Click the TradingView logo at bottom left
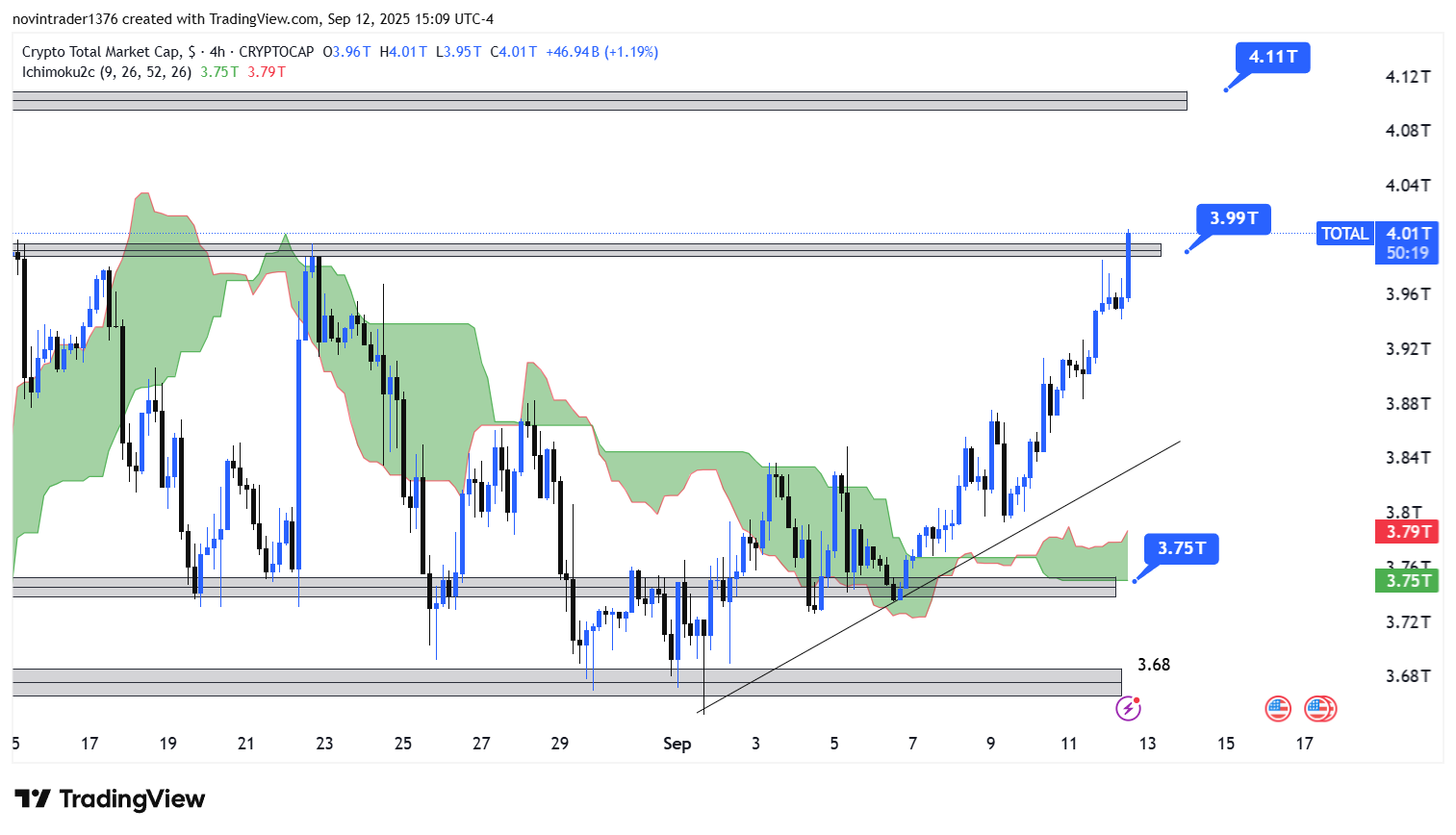1456x835 pixels. pyautogui.click(x=110, y=799)
